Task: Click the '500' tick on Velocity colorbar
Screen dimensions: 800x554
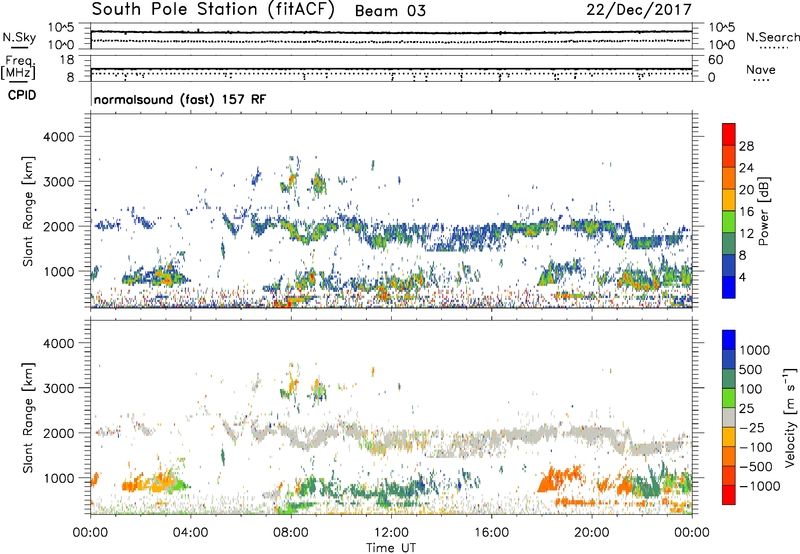Action: tap(753, 370)
